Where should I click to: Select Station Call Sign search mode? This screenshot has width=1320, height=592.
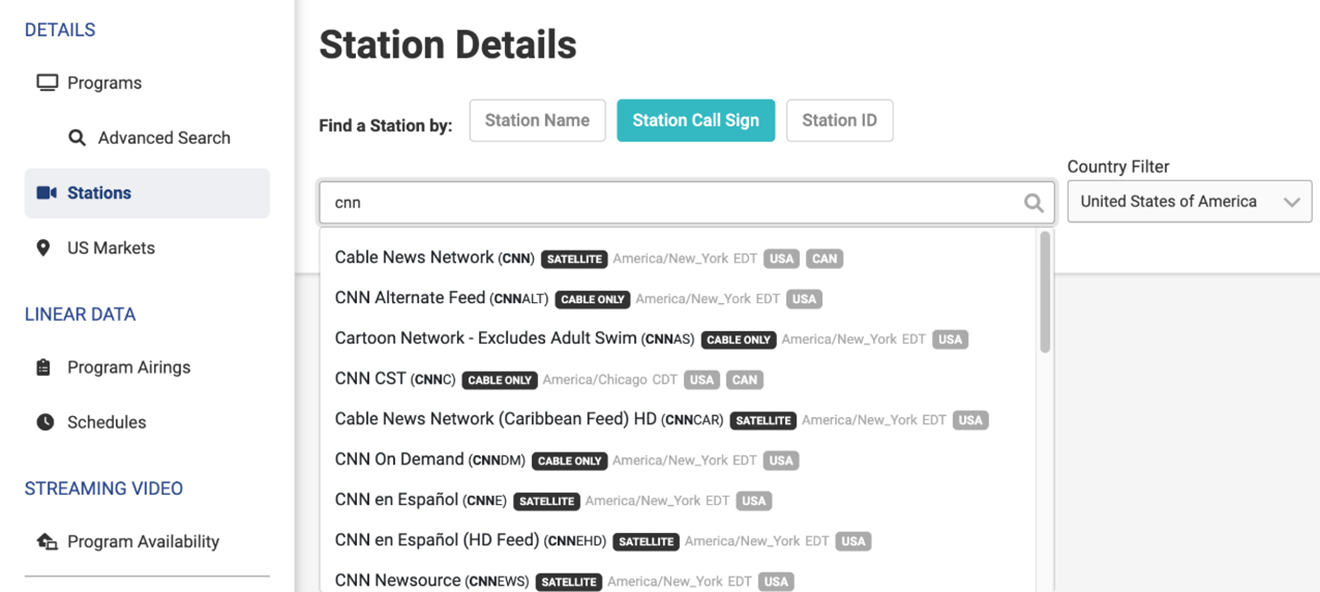(695, 121)
